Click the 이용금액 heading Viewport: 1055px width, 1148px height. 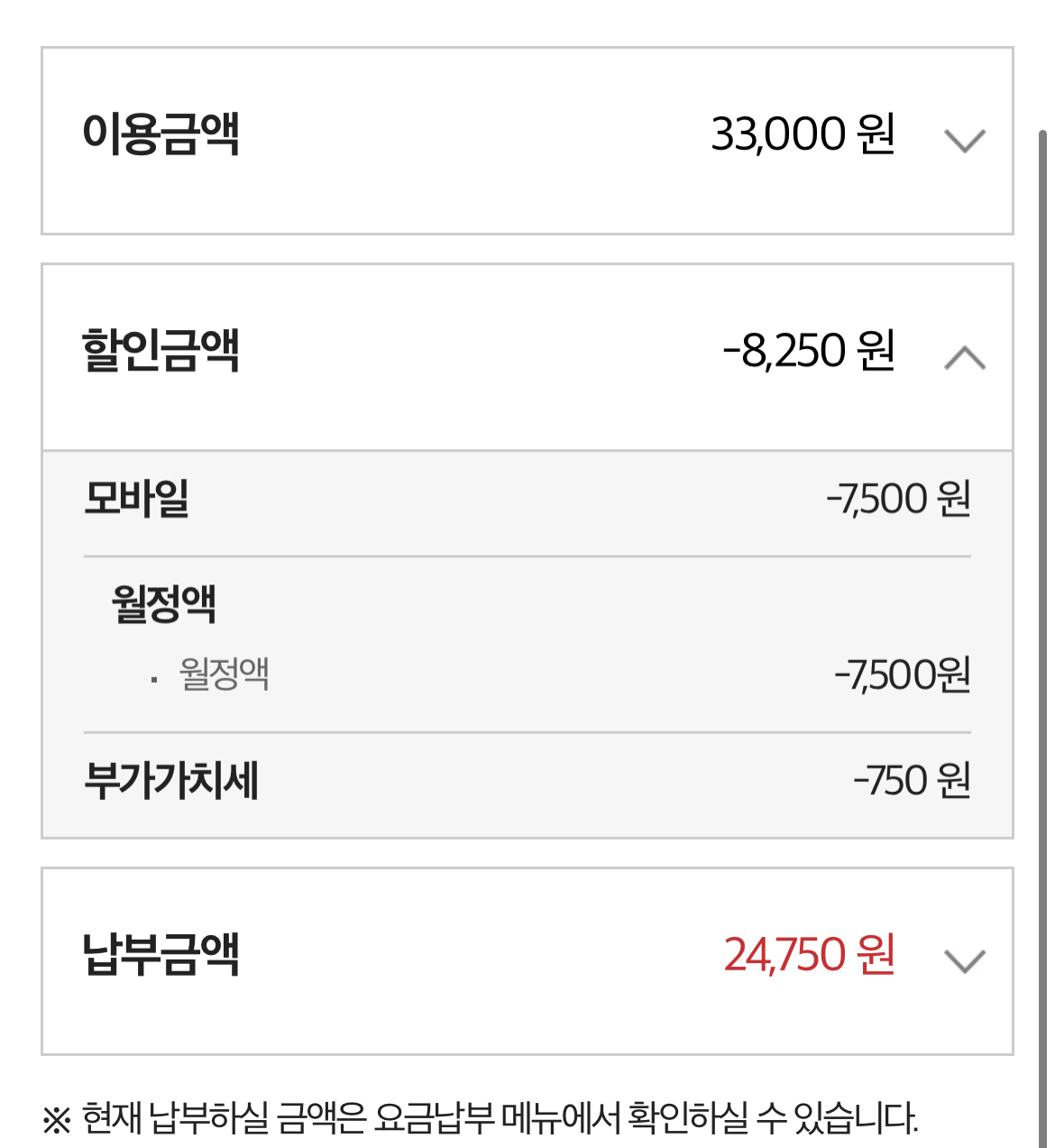click(x=161, y=135)
